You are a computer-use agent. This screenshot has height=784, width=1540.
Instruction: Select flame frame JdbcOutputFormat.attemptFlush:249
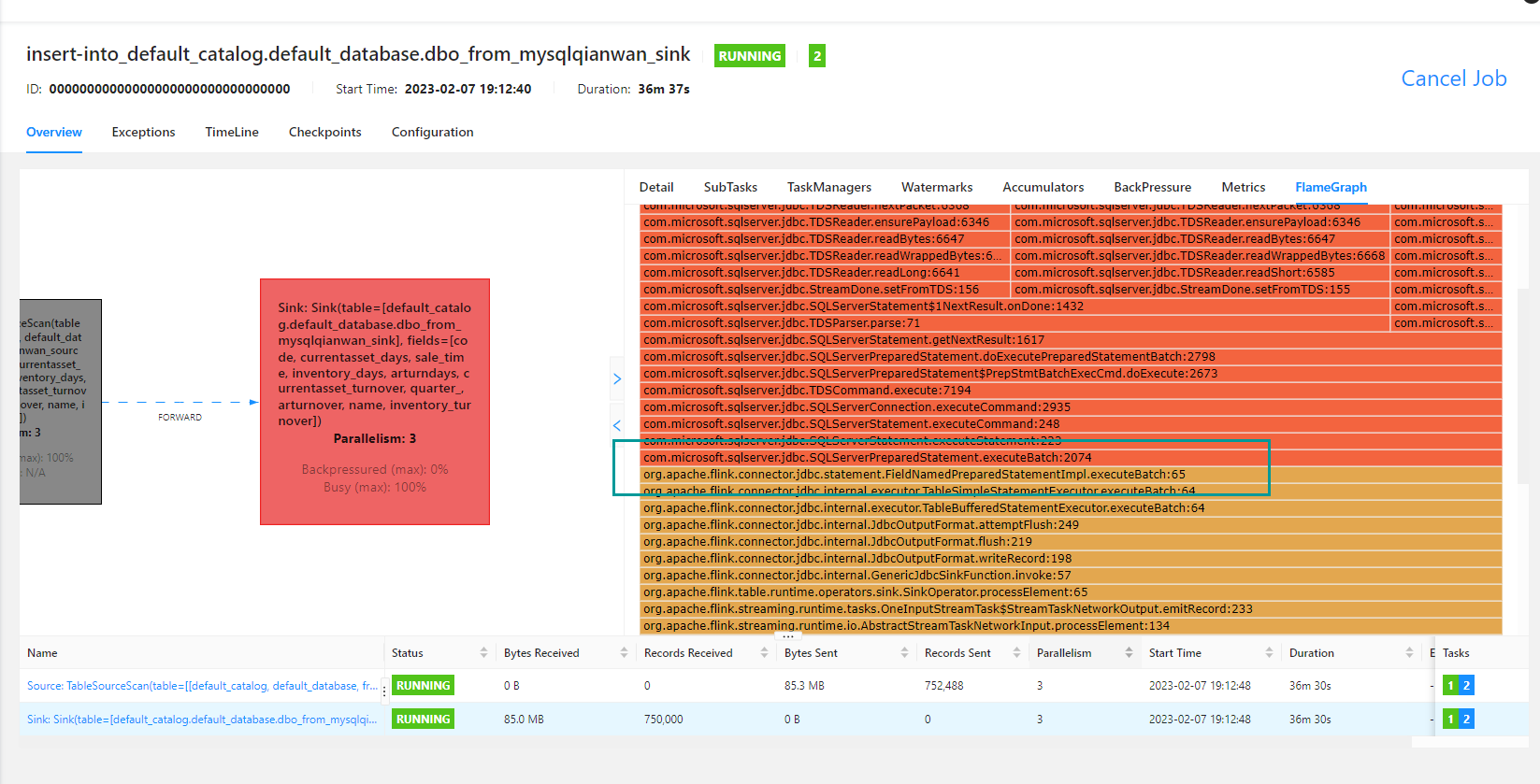1071,525
